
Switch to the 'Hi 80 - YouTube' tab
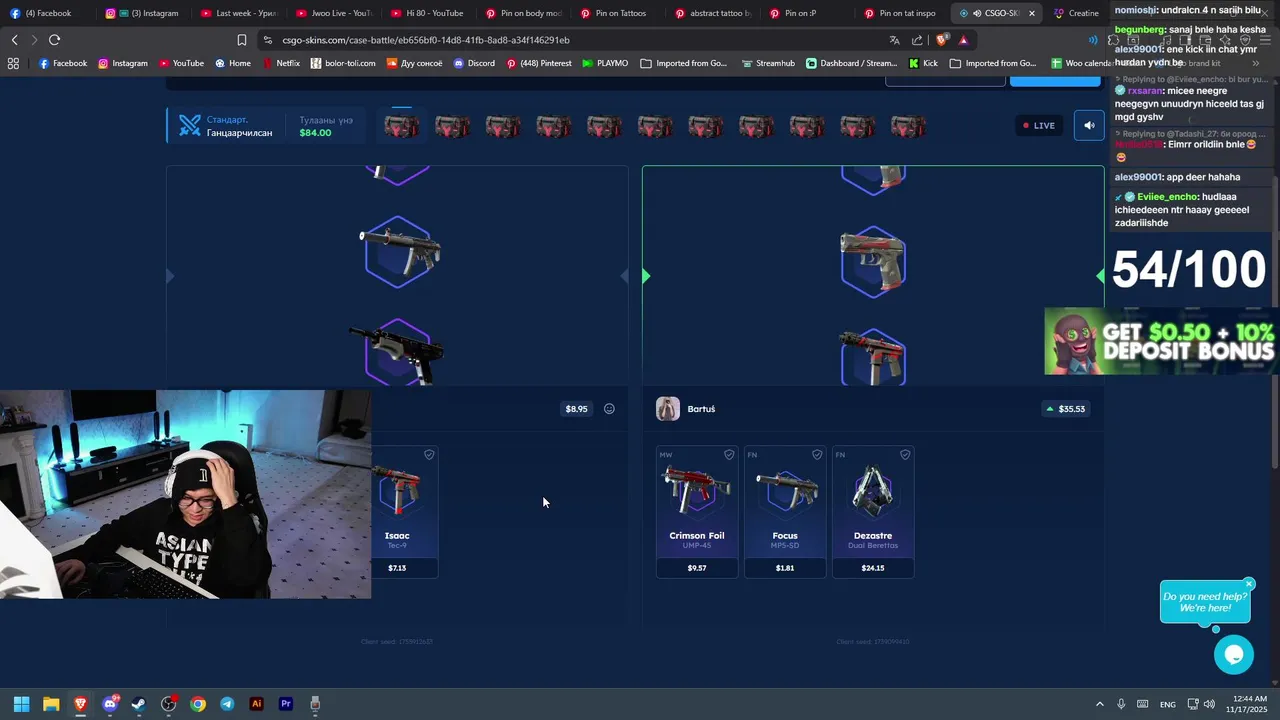coord(428,13)
